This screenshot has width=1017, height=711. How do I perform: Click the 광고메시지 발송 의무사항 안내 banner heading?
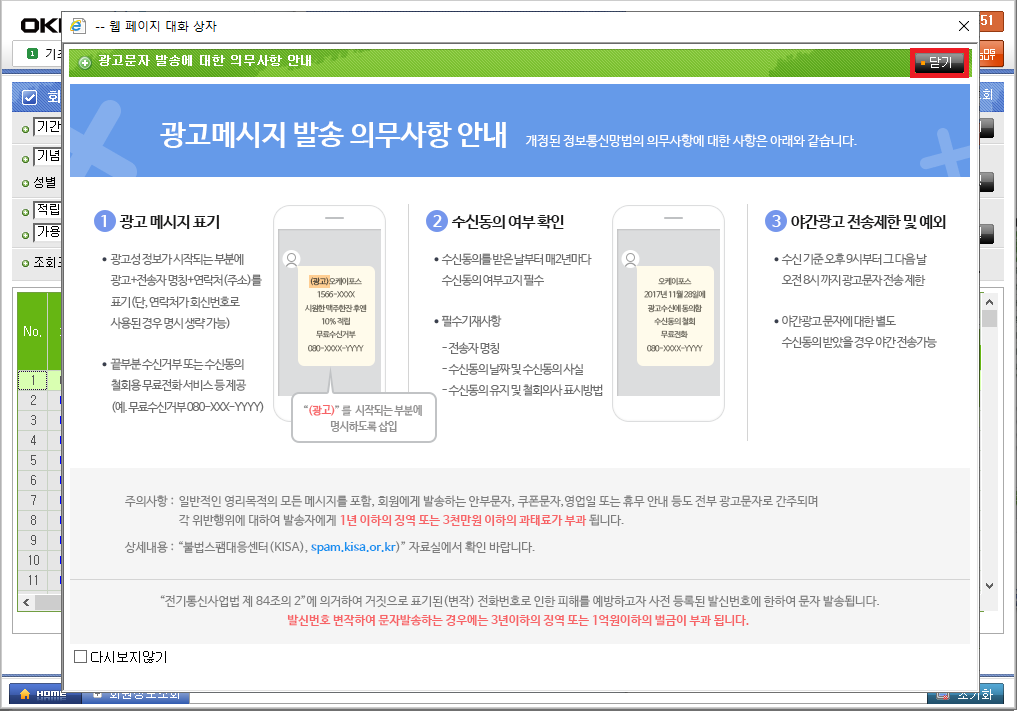[x=333, y=137]
